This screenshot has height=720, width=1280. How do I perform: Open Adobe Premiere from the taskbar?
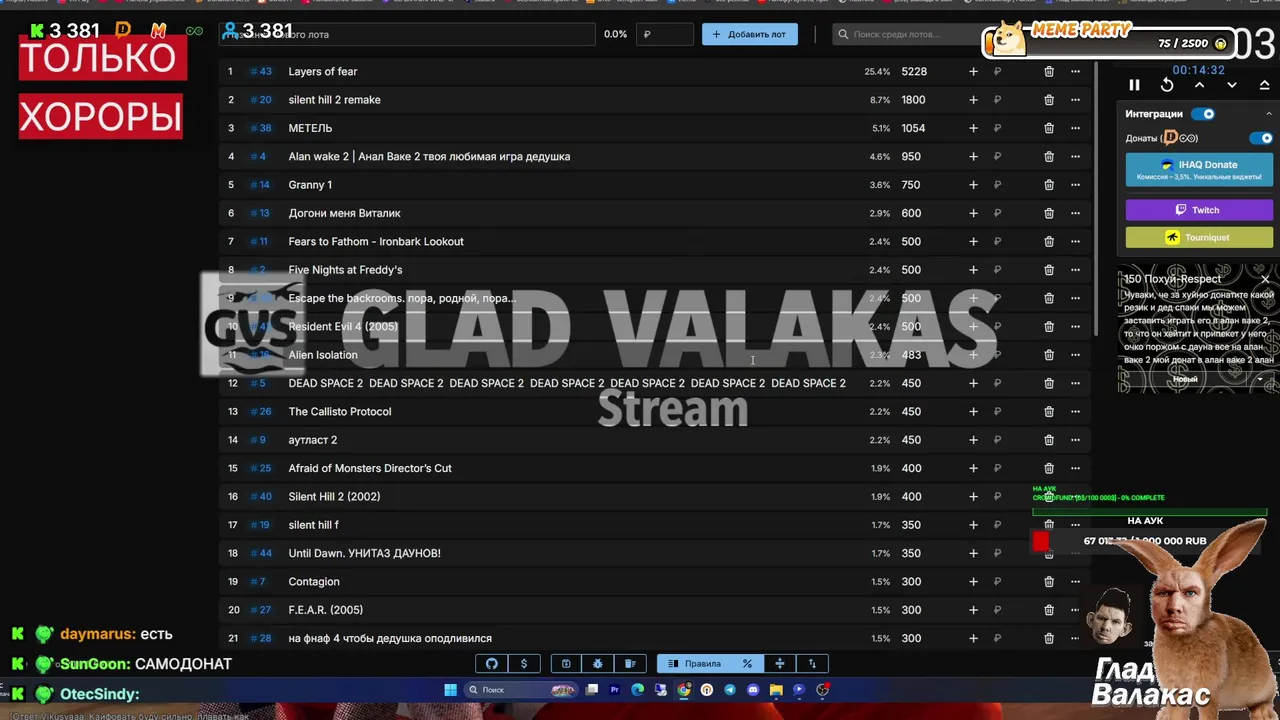[614, 689]
